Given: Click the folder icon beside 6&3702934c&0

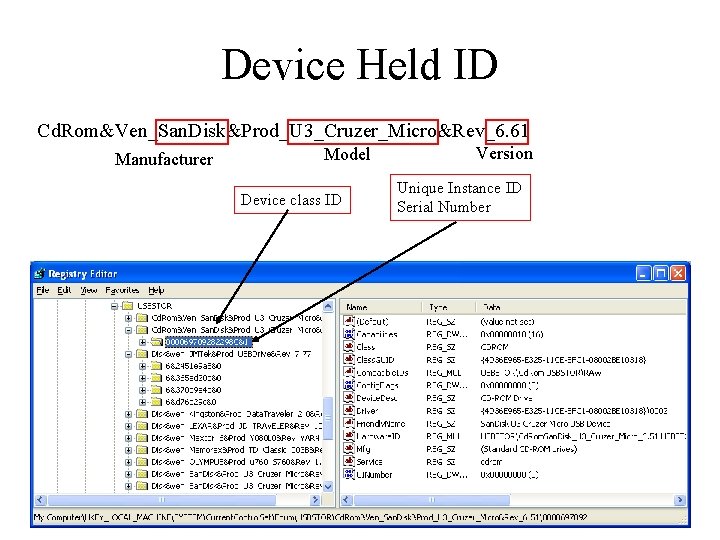Looking at the screenshot, I should coord(156,389).
